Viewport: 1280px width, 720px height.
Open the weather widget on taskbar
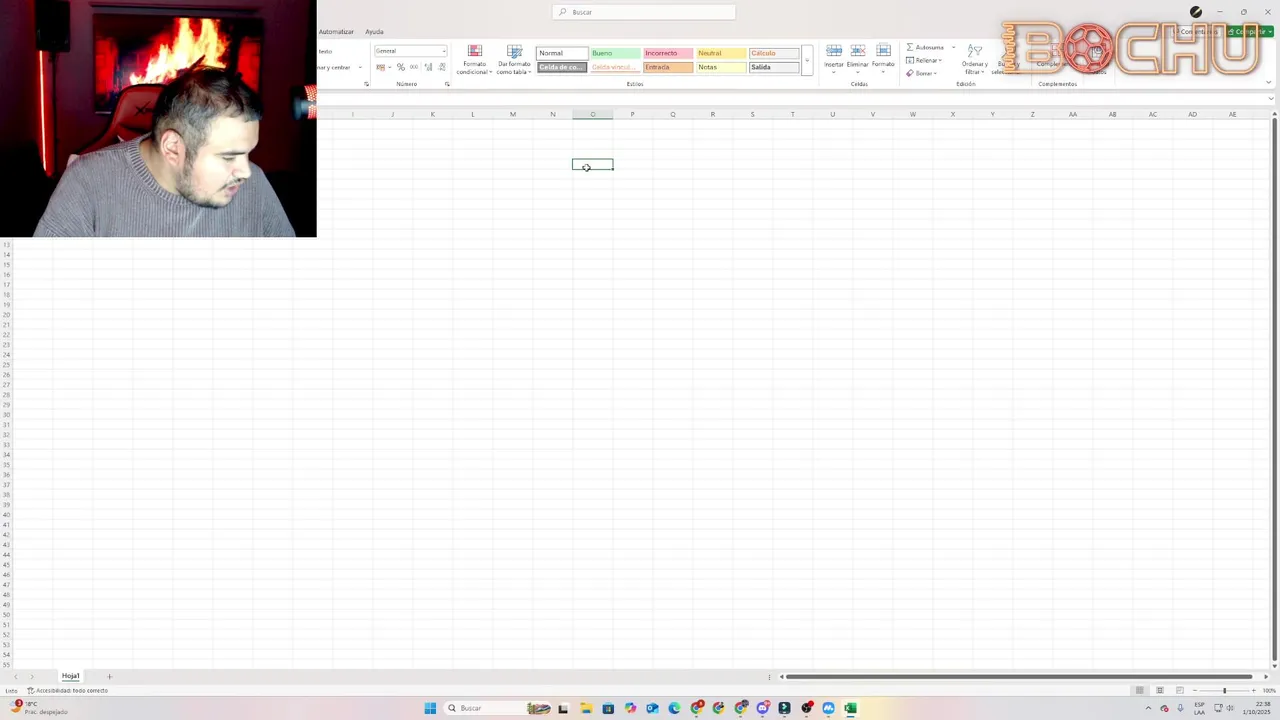click(39, 708)
